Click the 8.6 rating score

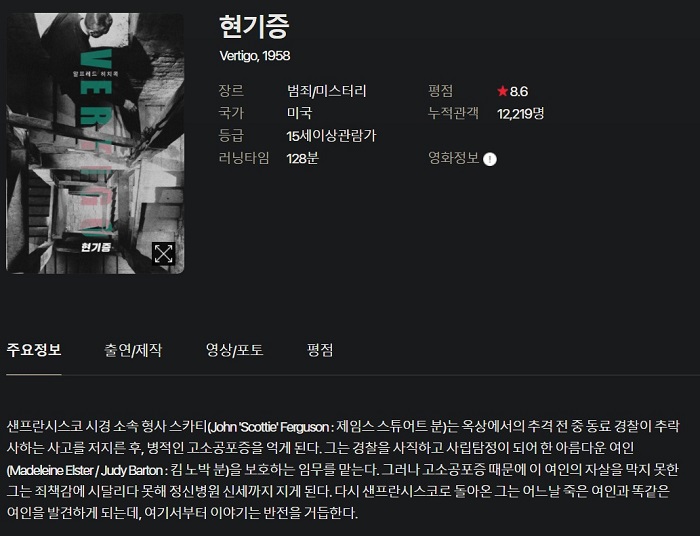tap(519, 91)
